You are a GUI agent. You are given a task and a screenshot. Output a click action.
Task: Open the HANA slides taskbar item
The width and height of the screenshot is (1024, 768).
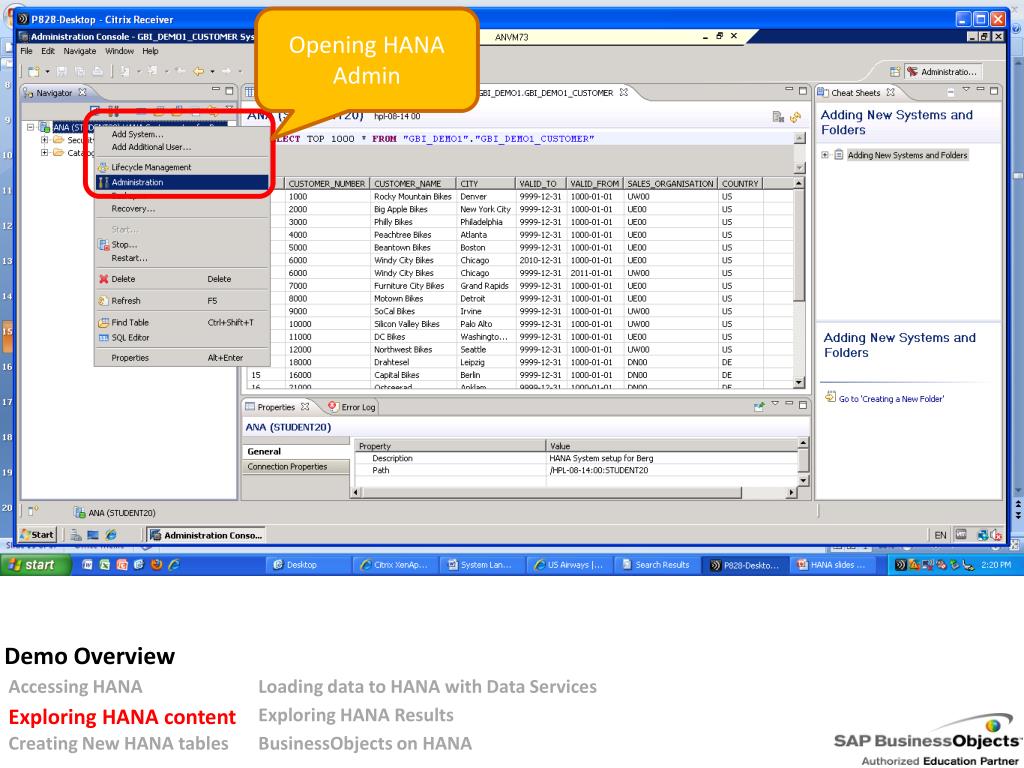coord(832,565)
